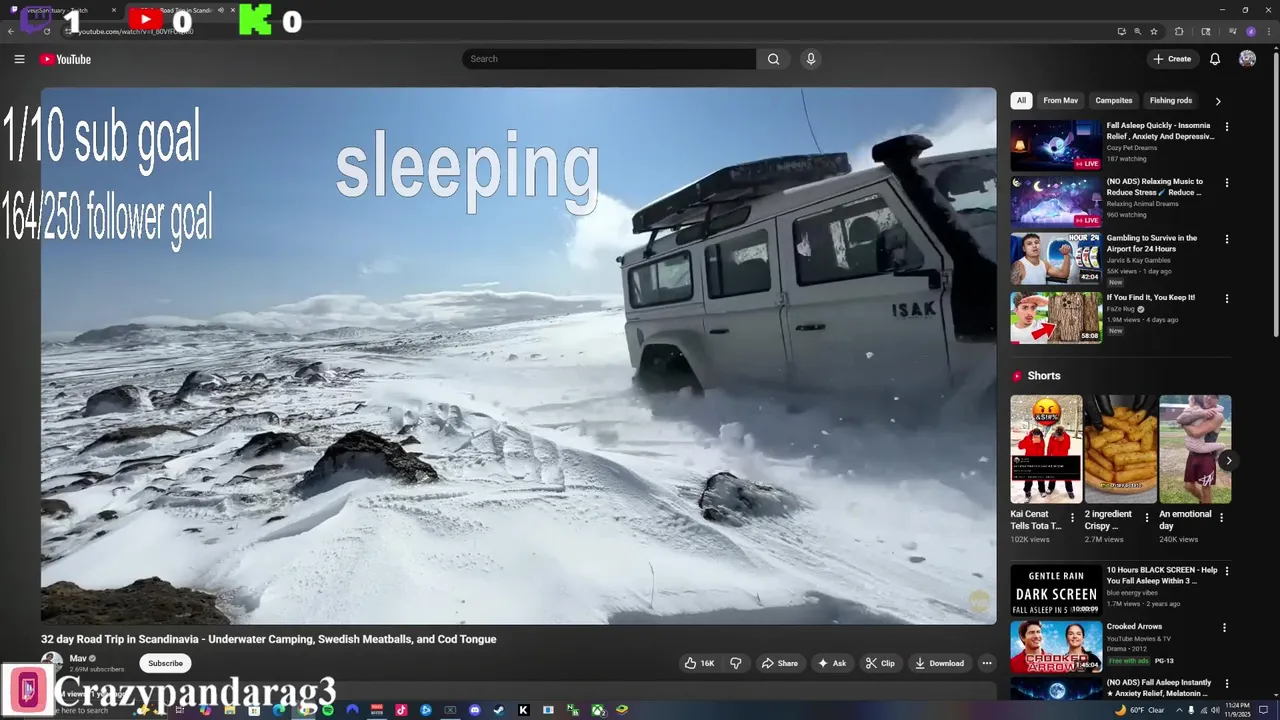The width and height of the screenshot is (1280, 720).
Task: Open the Create menu button
Action: coord(1172,59)
